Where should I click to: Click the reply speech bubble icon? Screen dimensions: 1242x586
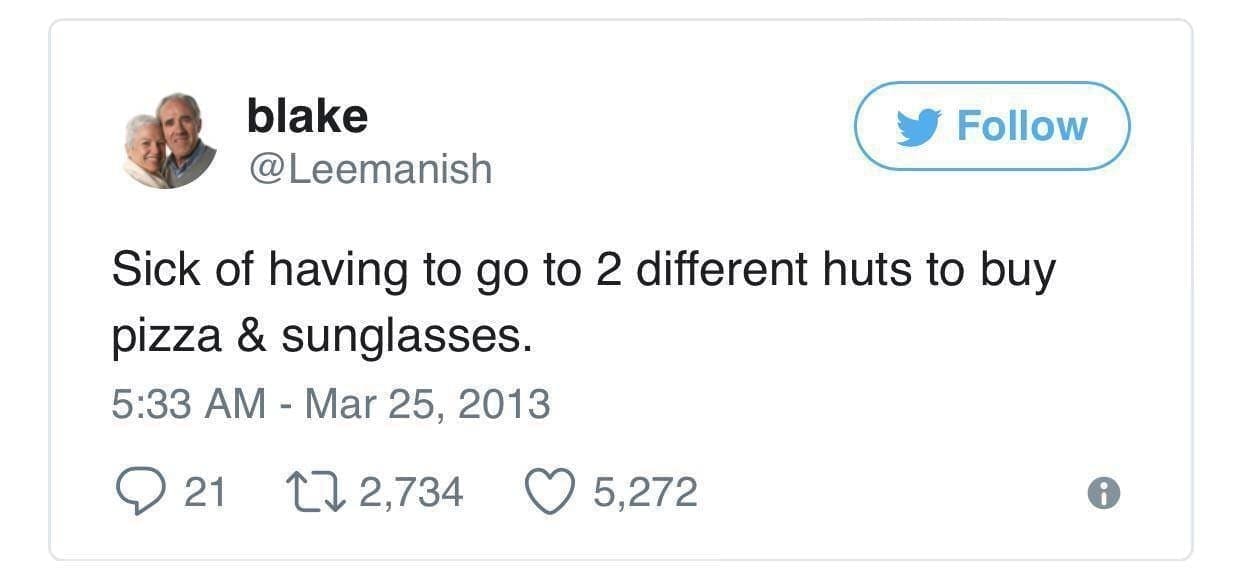pos(132,492)
